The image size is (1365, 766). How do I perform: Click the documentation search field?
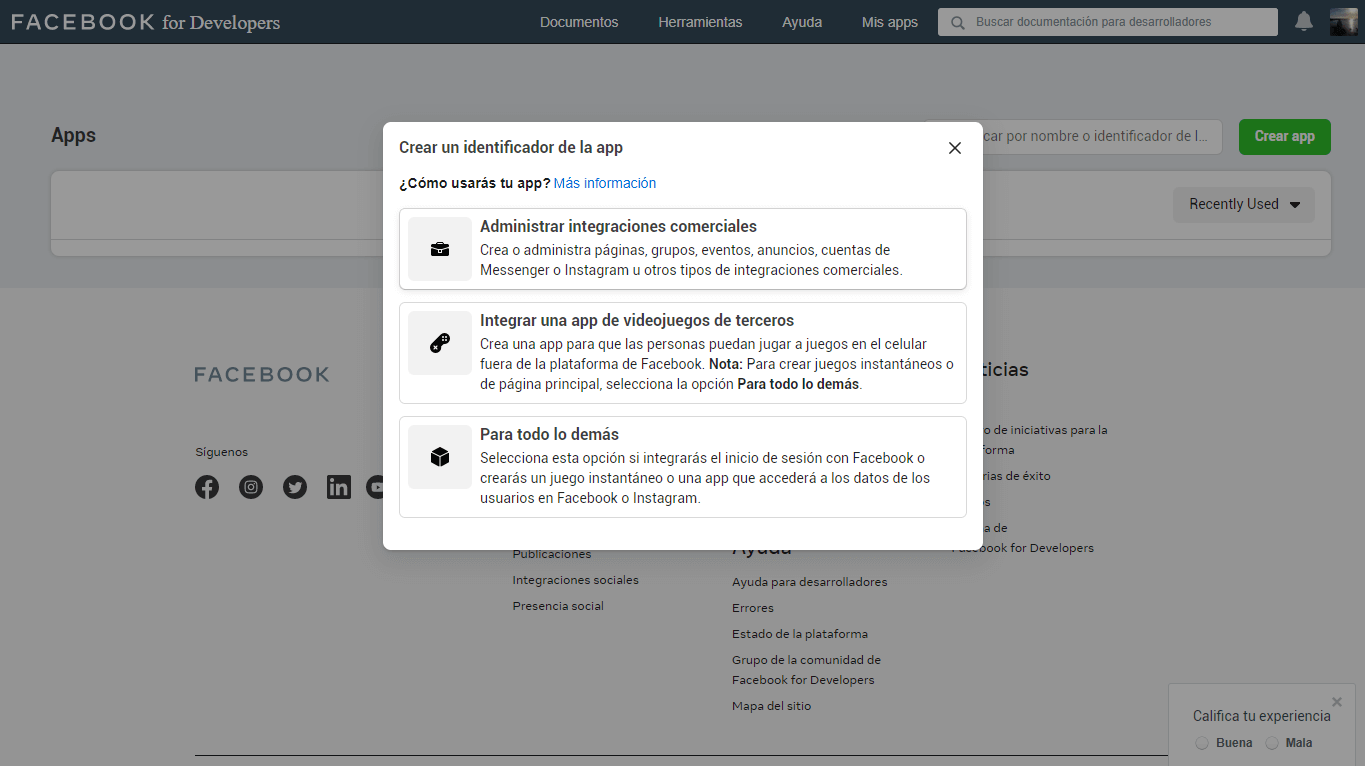(x=1108, y=22)
